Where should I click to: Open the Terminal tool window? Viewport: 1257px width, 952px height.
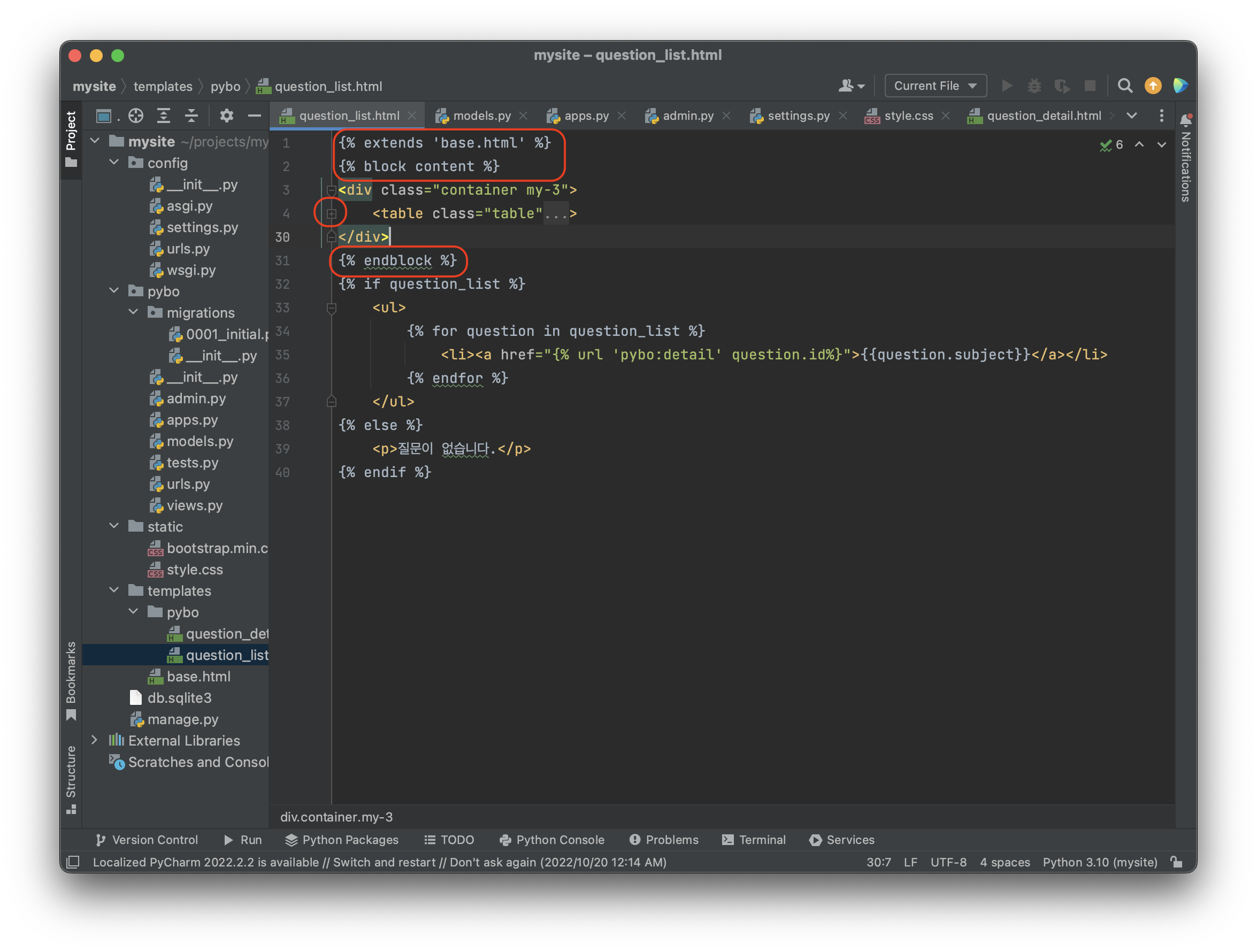[754, 840]
